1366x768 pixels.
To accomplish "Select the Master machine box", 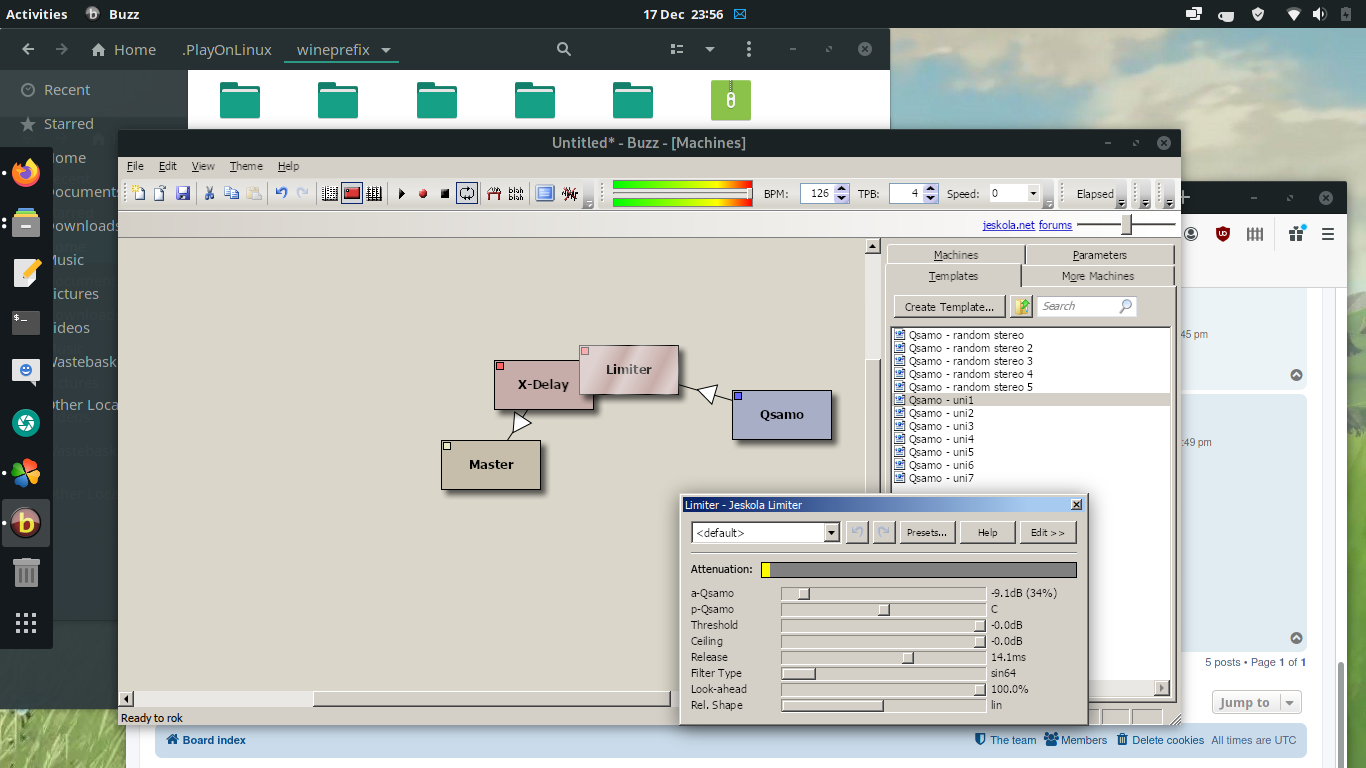I will [491, 465].
